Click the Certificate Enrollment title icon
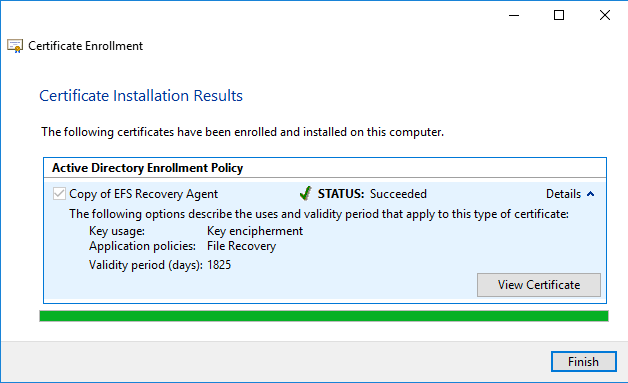 (x=15, y=46)
